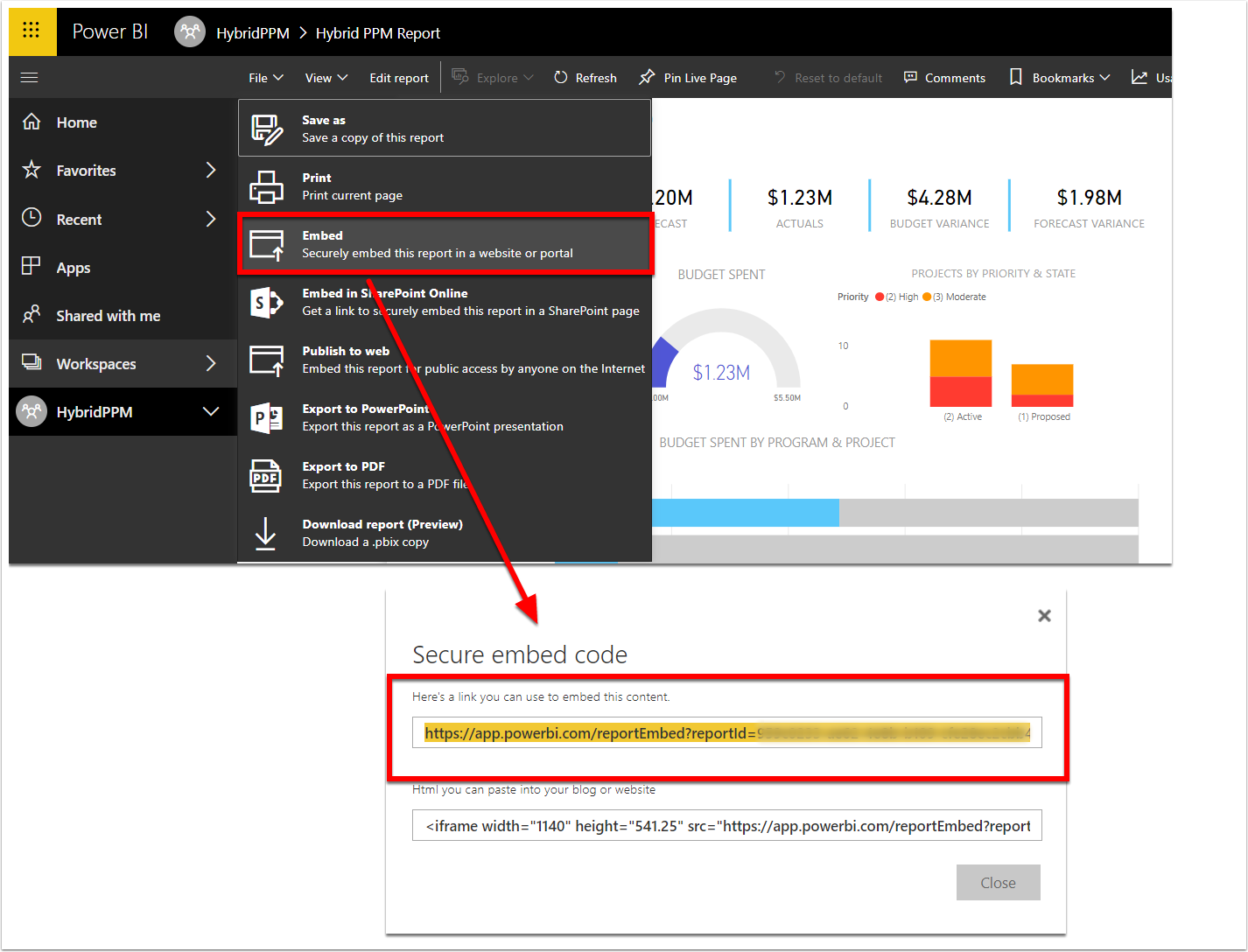The image size is (1248, 952).
Task: Click the Shared with me people icon
Action: coord(32,314)
